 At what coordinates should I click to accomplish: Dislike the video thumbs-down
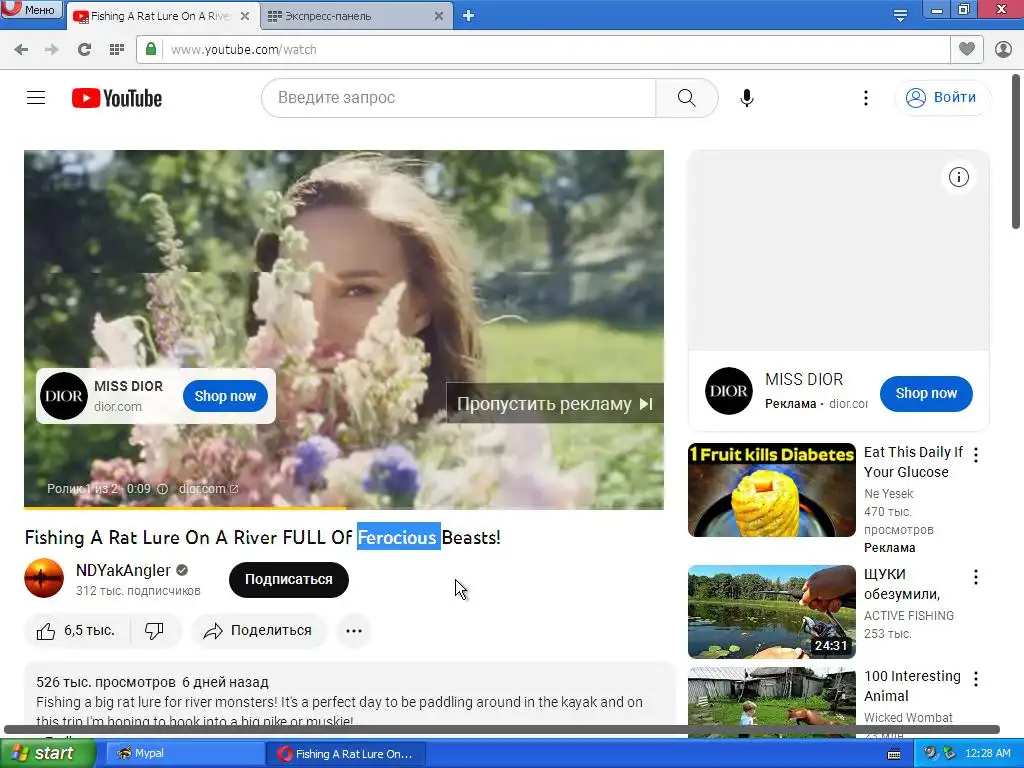(155, 631)
